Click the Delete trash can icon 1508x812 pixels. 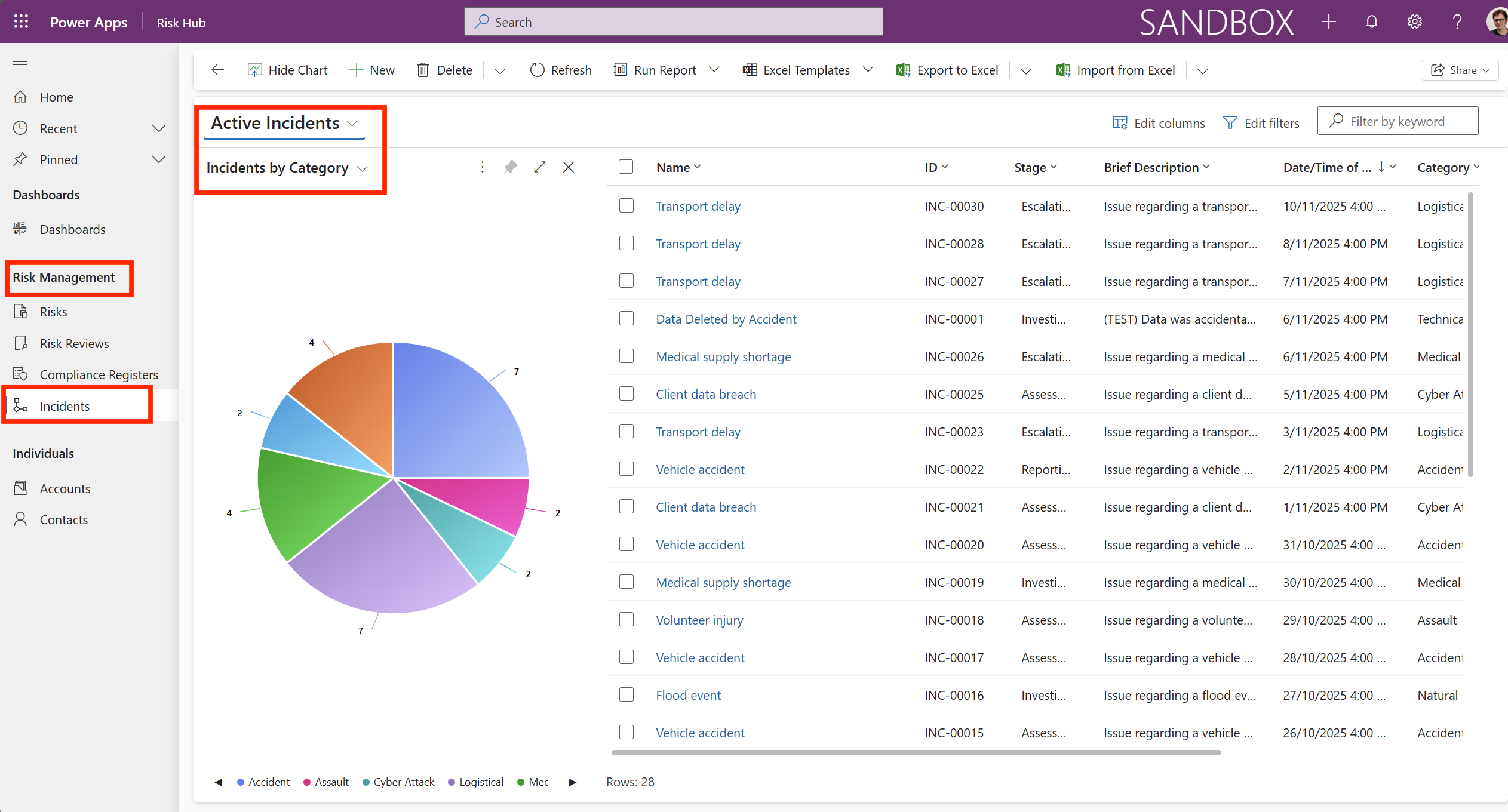coord(423,70)
